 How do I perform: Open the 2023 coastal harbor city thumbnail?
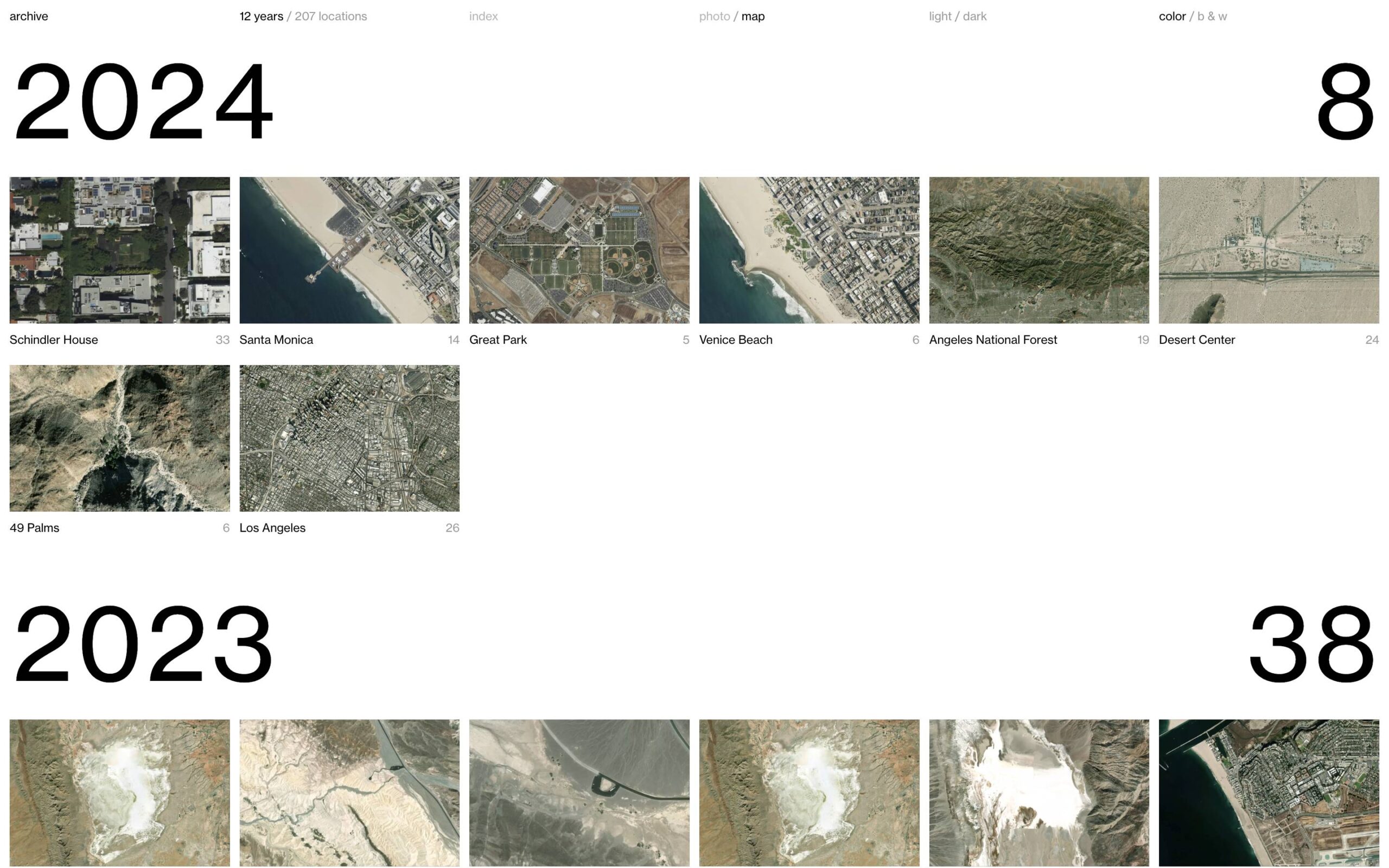(x=1269, y=793)
